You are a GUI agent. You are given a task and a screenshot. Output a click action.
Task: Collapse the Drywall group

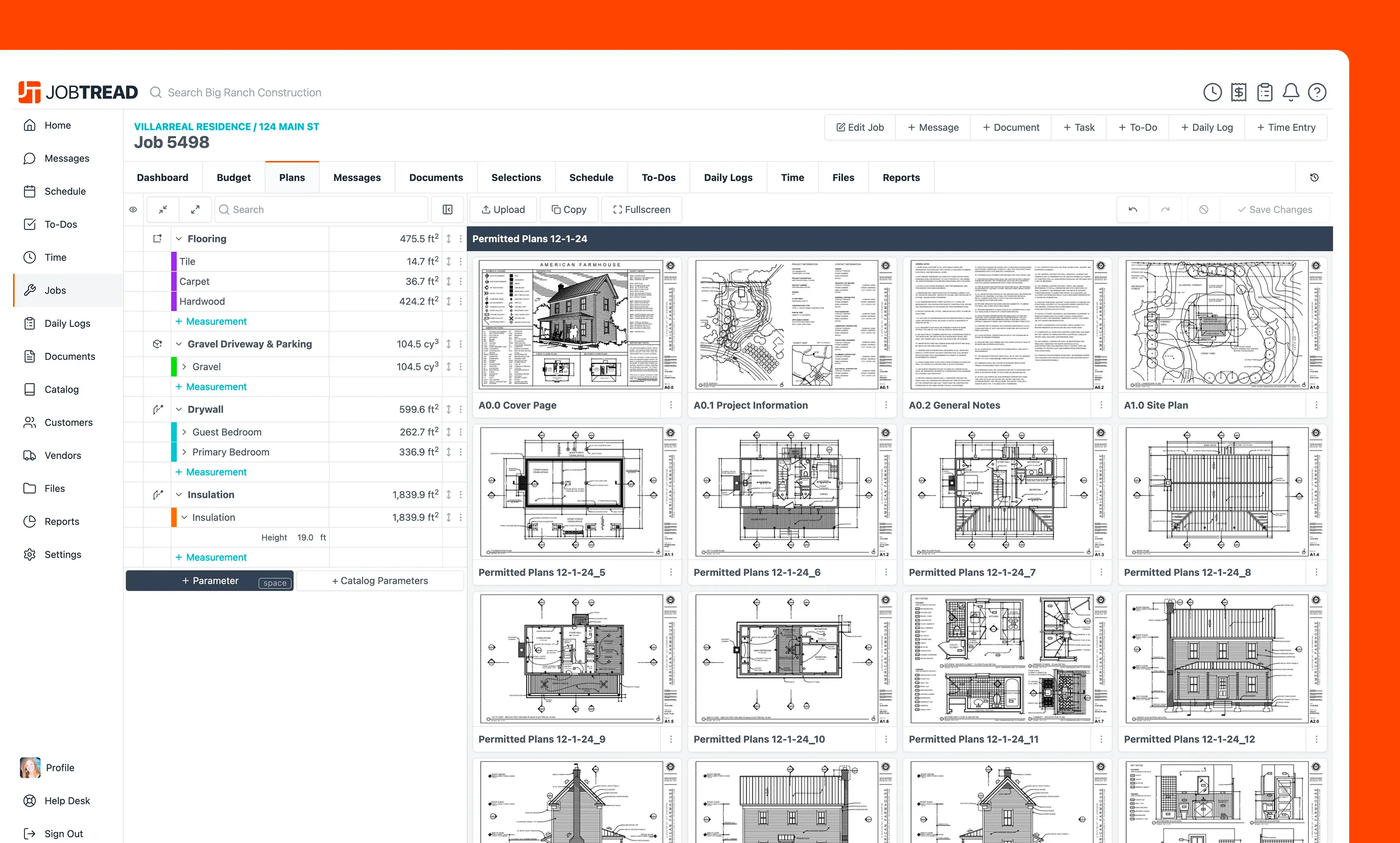[x=179, y=410]
